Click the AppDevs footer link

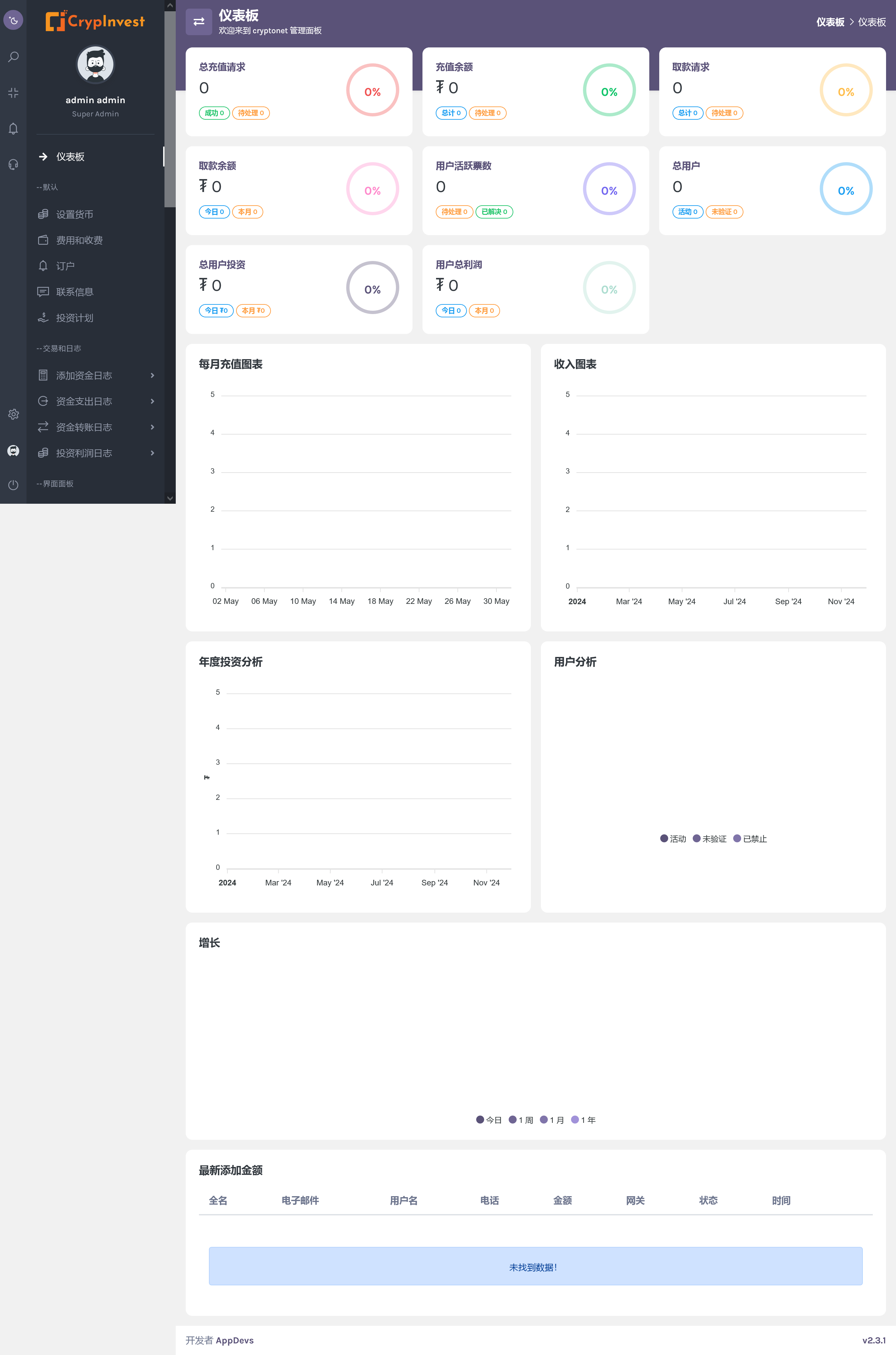click(x=234, y=1340)
